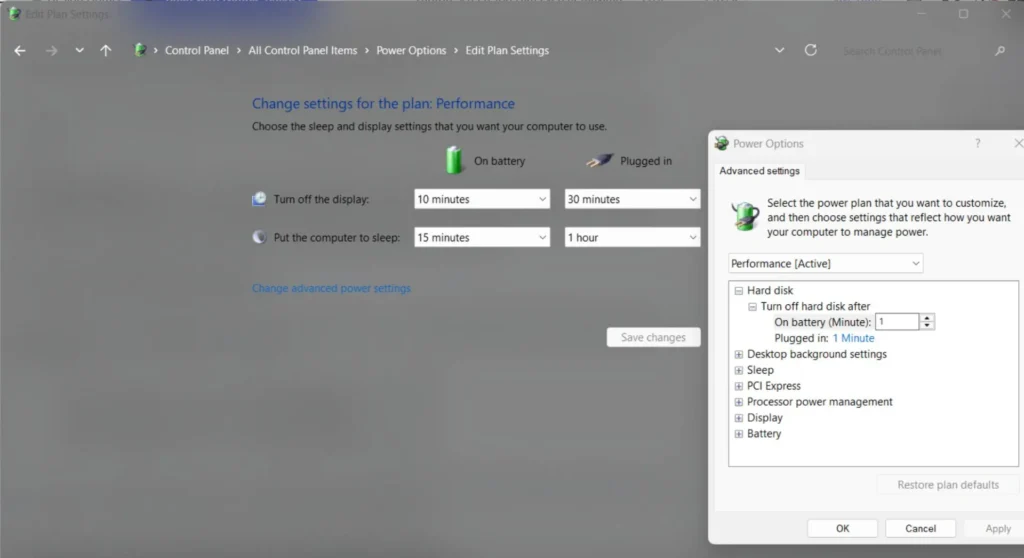This screenshot has width=1024, height=558.
Task: Click the Plugged in plug icon
Action: coord(600,160)
